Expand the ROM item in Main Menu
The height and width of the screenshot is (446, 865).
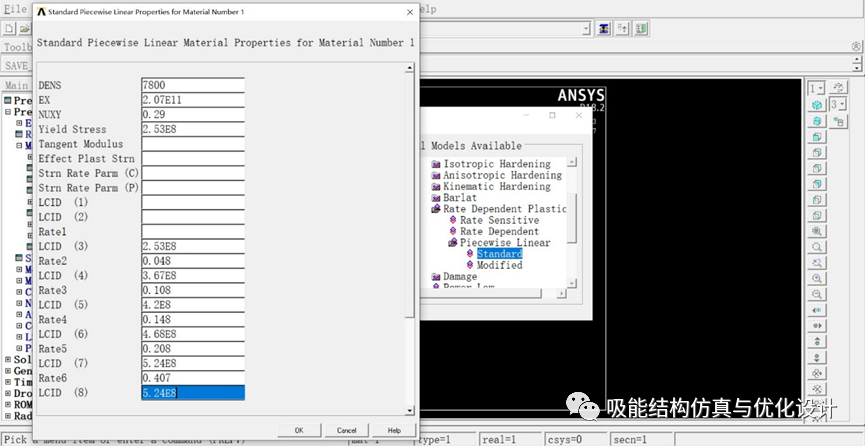[8, 405]
